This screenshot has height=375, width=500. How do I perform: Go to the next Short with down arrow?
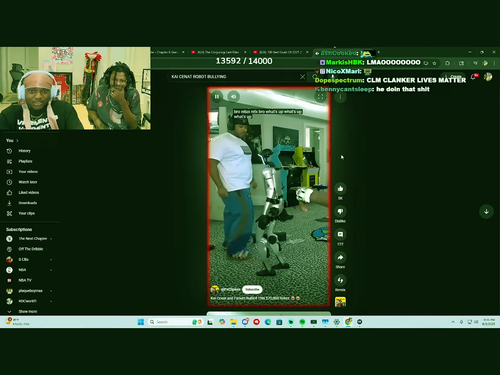click(x=486, y=212)
